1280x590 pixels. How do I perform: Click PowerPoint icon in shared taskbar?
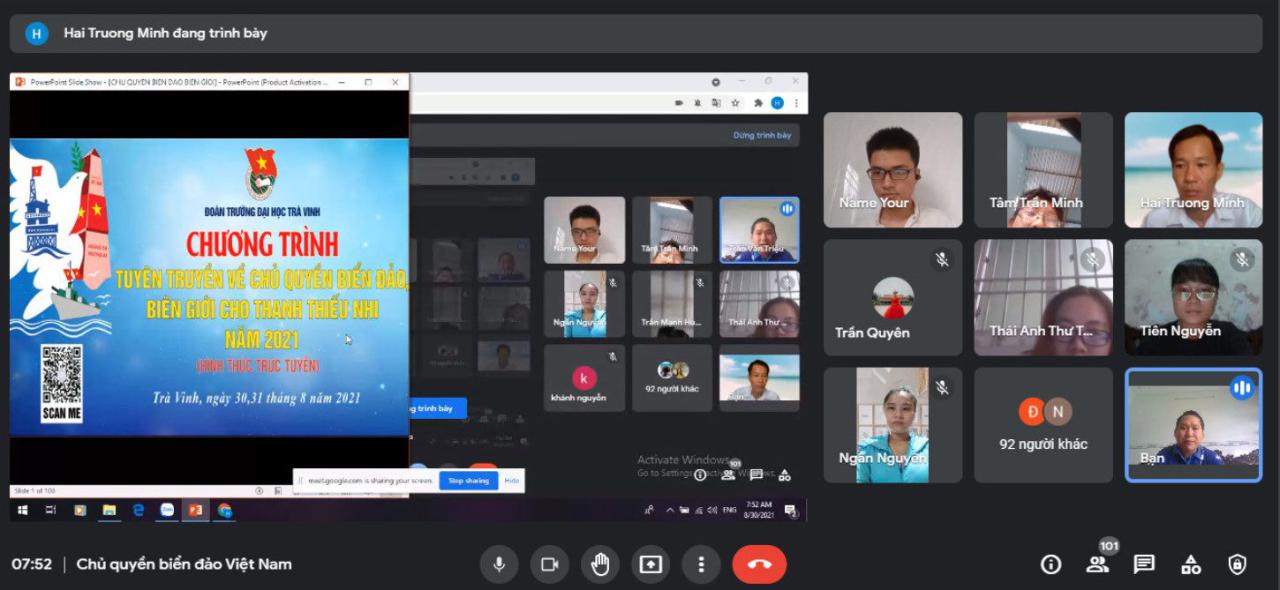tap(196, 510)
